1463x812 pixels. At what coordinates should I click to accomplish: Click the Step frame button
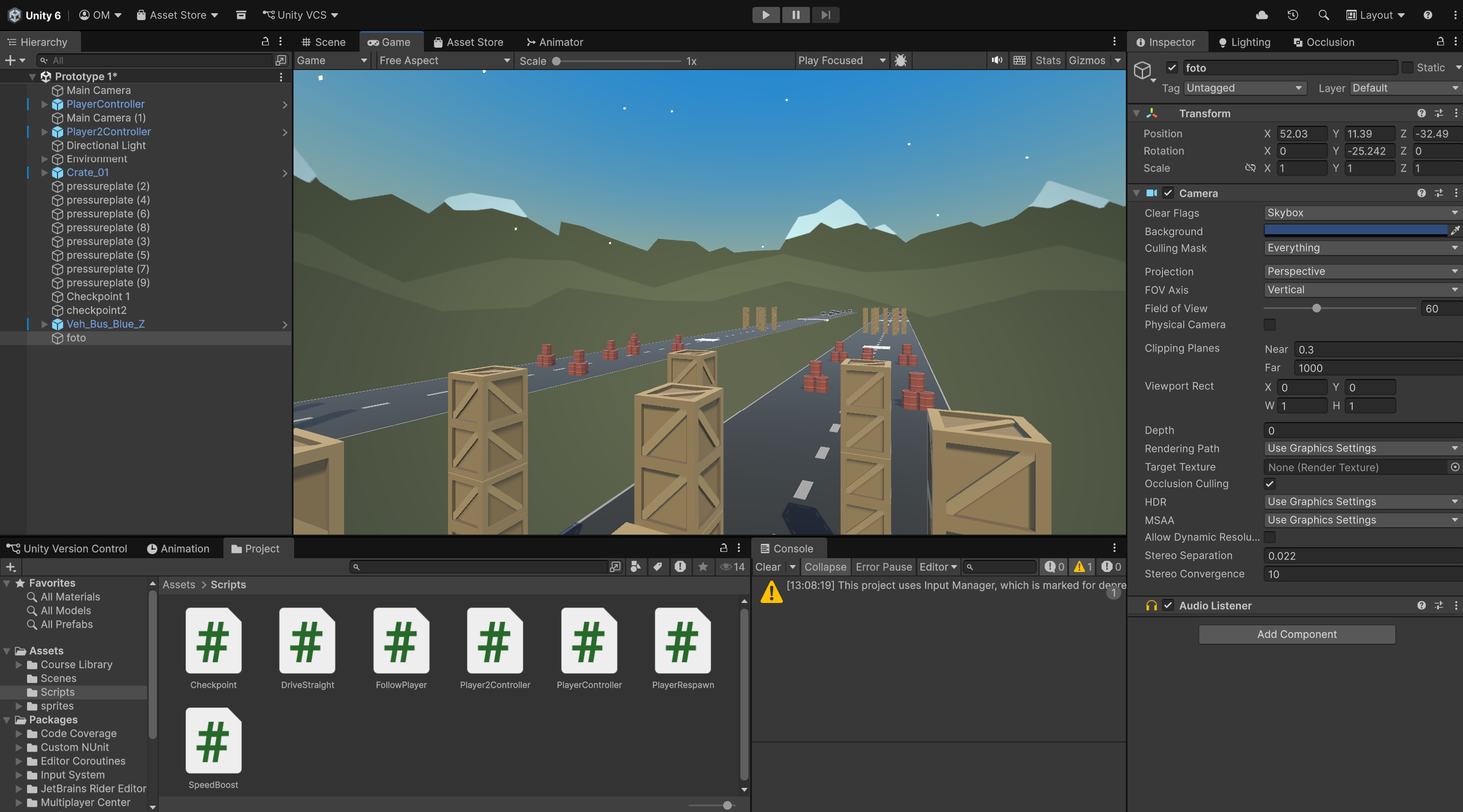pyautogui.click(x=825, y=15)
